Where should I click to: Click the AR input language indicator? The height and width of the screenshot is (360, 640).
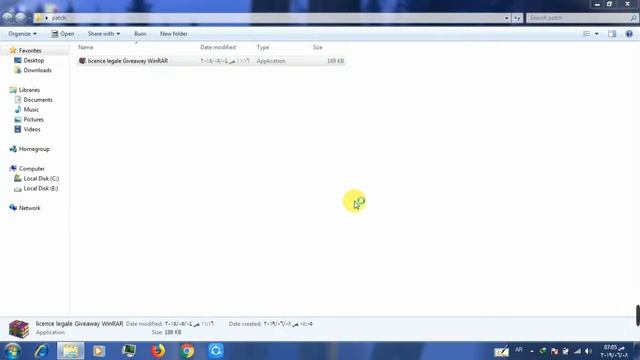pyautogui.click(x=519, y=350)
